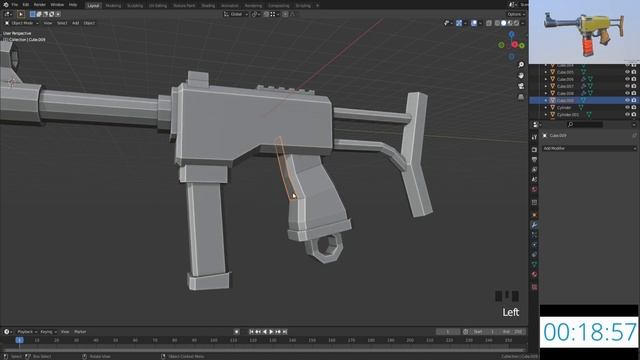Switch to the Modeling workspace tab
640x360 pixels.
[x=113, y=6]
